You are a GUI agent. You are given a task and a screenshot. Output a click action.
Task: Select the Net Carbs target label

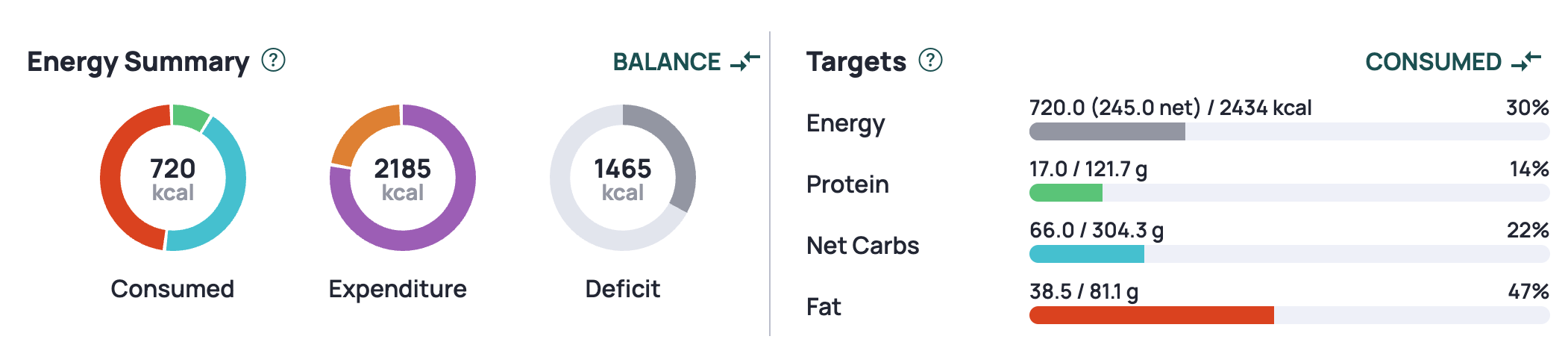(862, 246)
